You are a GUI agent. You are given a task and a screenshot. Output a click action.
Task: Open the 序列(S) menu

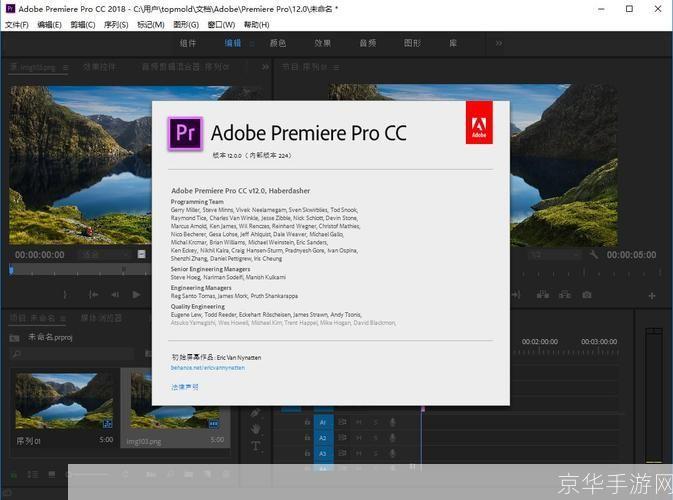coord(116,25)
